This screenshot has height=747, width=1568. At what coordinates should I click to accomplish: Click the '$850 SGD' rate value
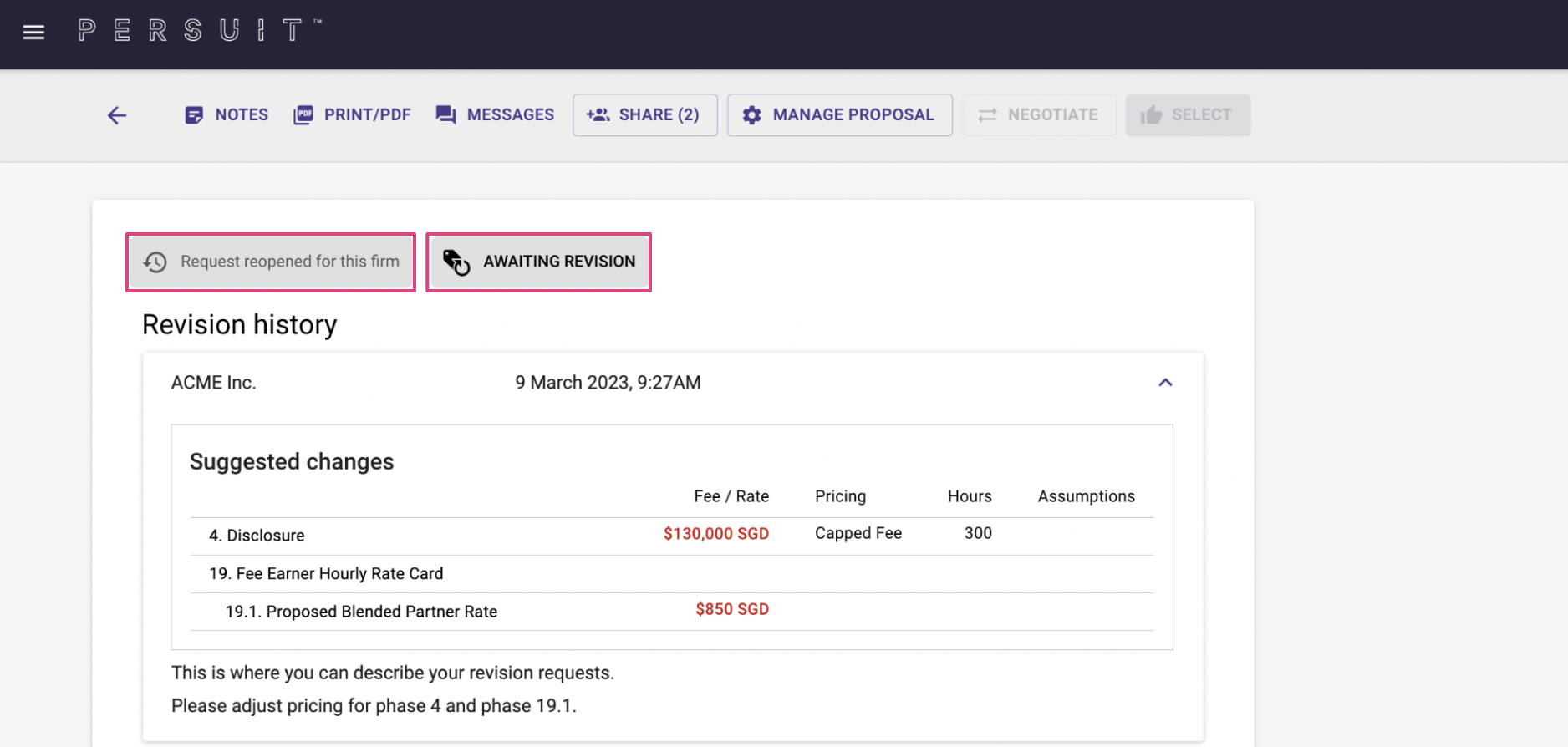point(732,610)
